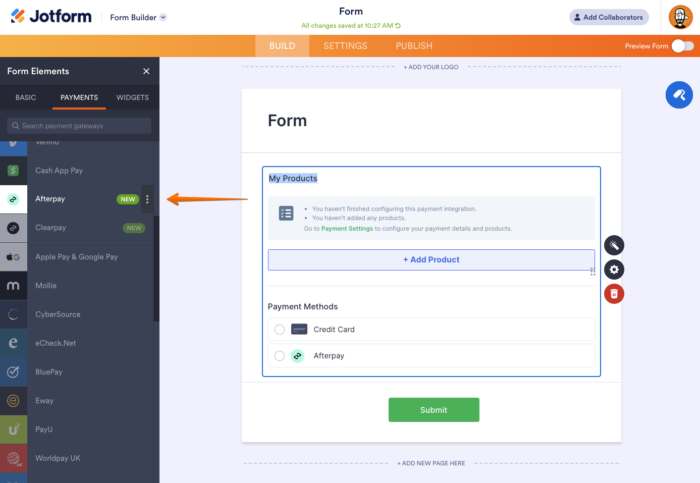The height and width of the screenshot is (483, 700).
Task: Select the Mollie gateway icon
Action: [x=13, y=286]
